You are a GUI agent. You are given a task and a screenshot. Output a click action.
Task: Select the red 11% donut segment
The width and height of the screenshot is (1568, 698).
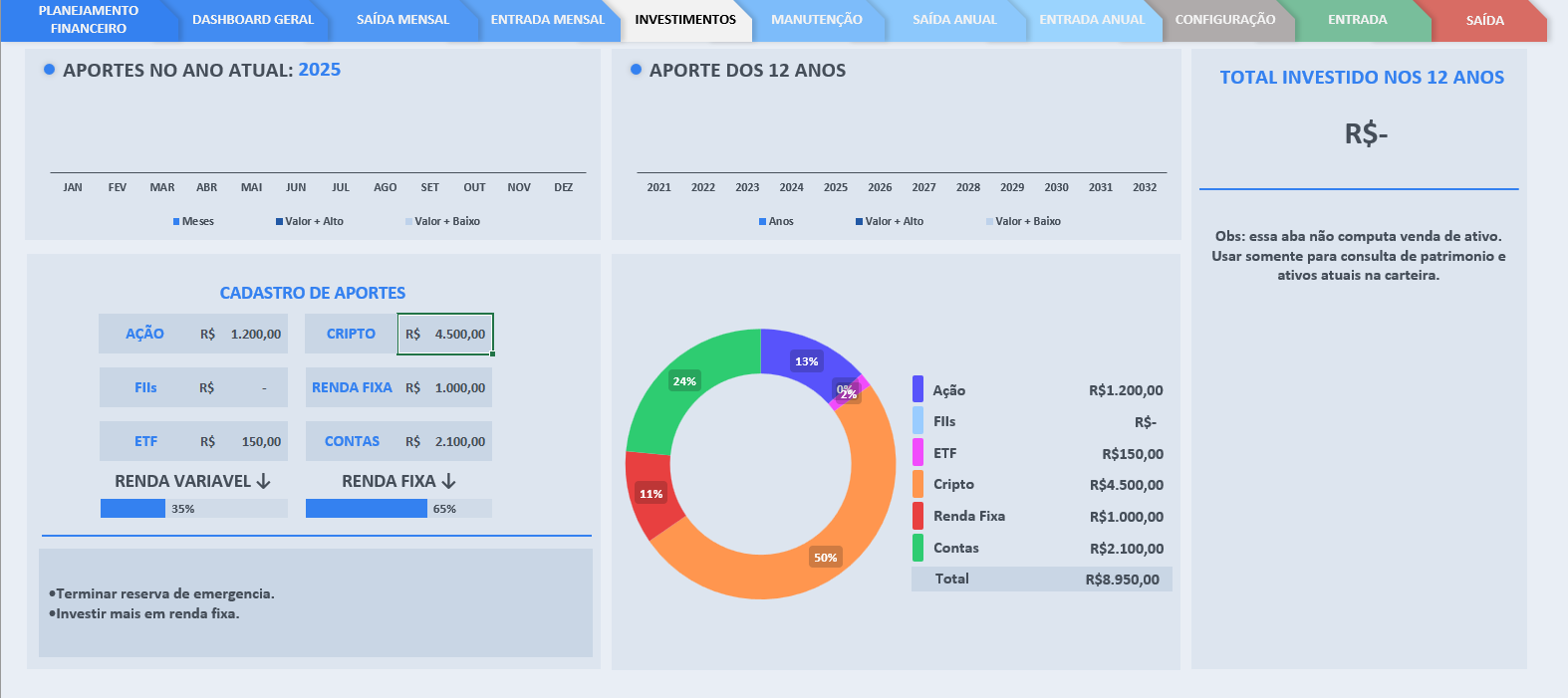[653, 493]
